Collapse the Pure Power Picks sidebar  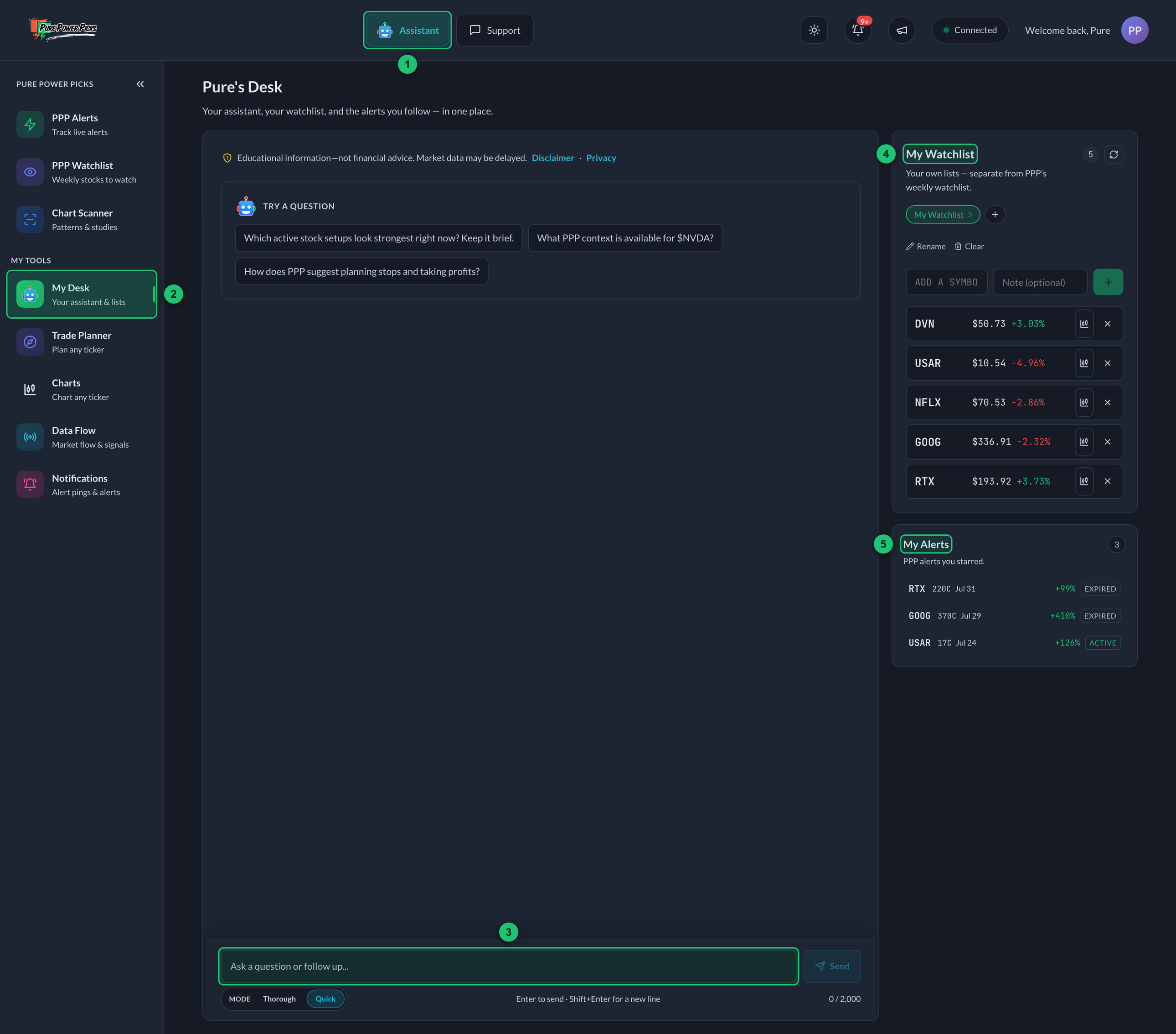tap(140, 84)
